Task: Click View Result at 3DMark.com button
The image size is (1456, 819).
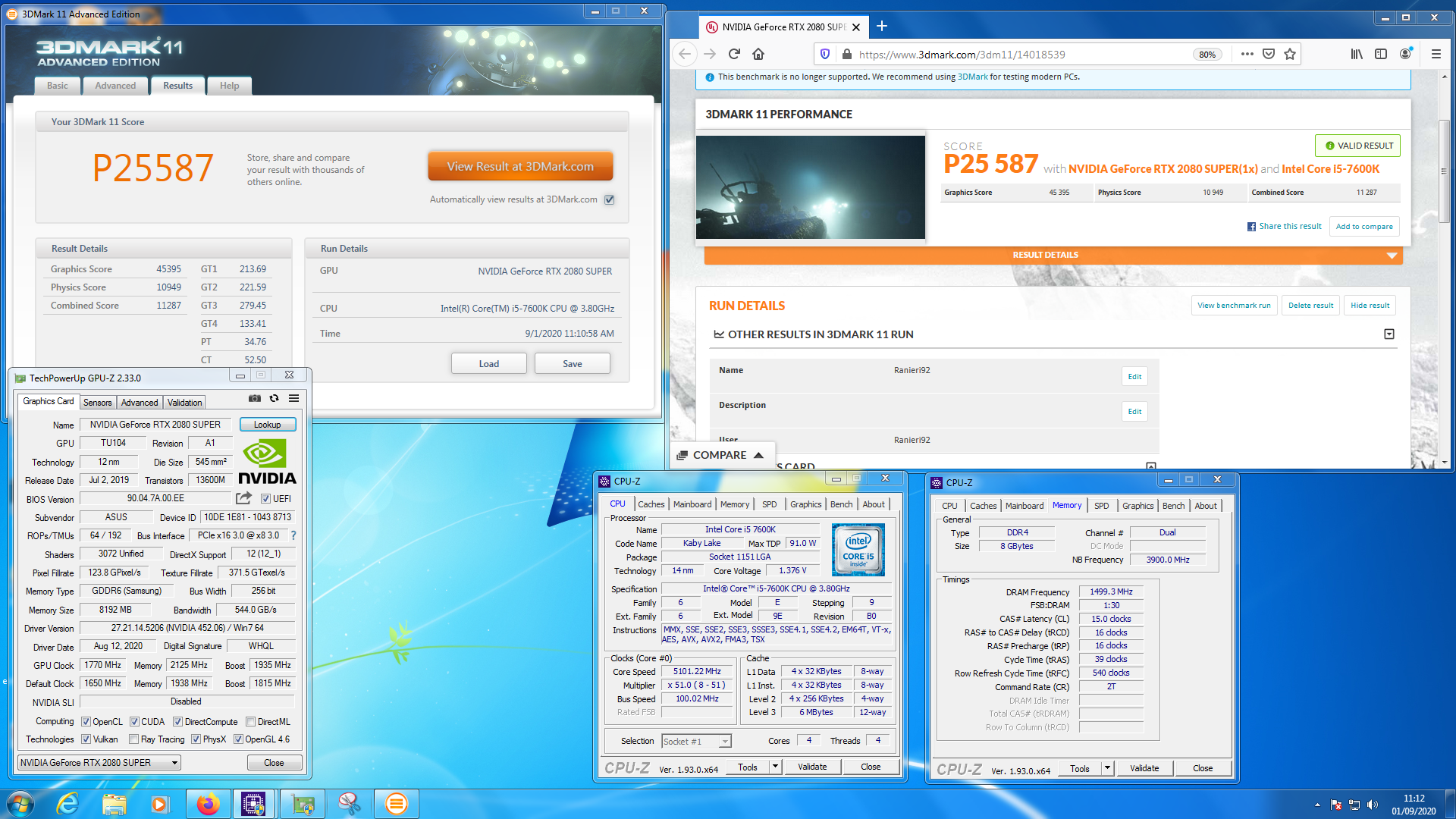Action: pos(520,167)
